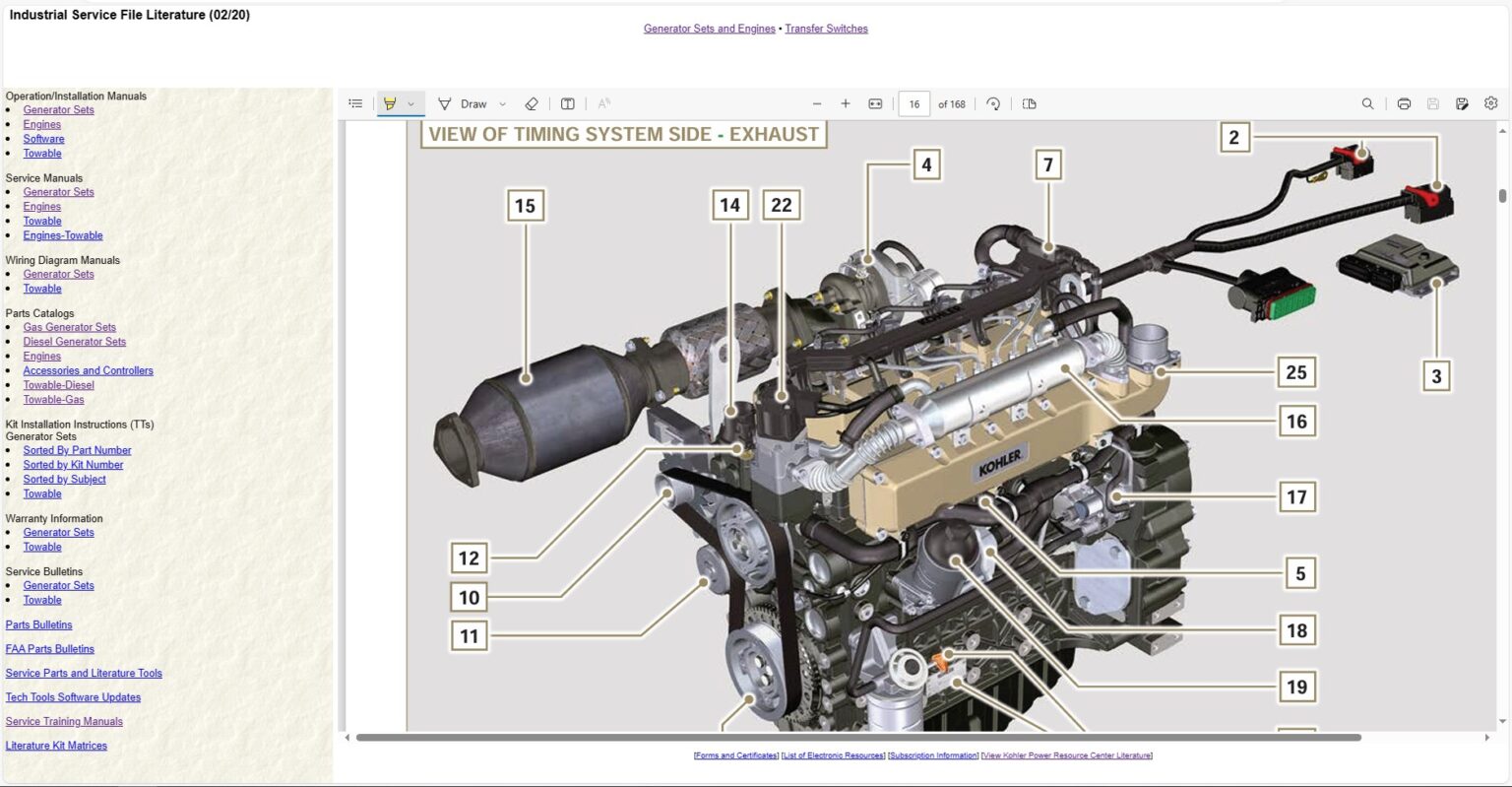Open PDF viewer settings
The height and width of the screenshot is (787, 1512).
tap(1490, 103)
